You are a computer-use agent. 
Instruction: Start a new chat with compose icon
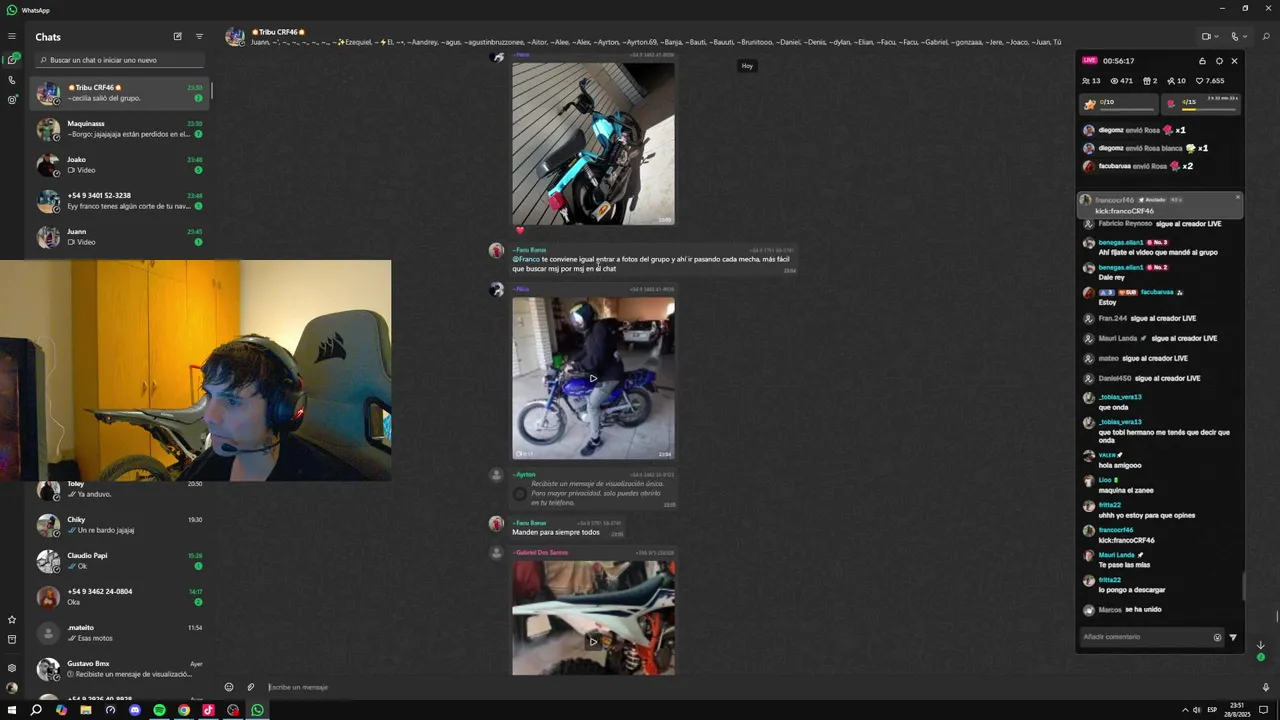tap(178, 37)
